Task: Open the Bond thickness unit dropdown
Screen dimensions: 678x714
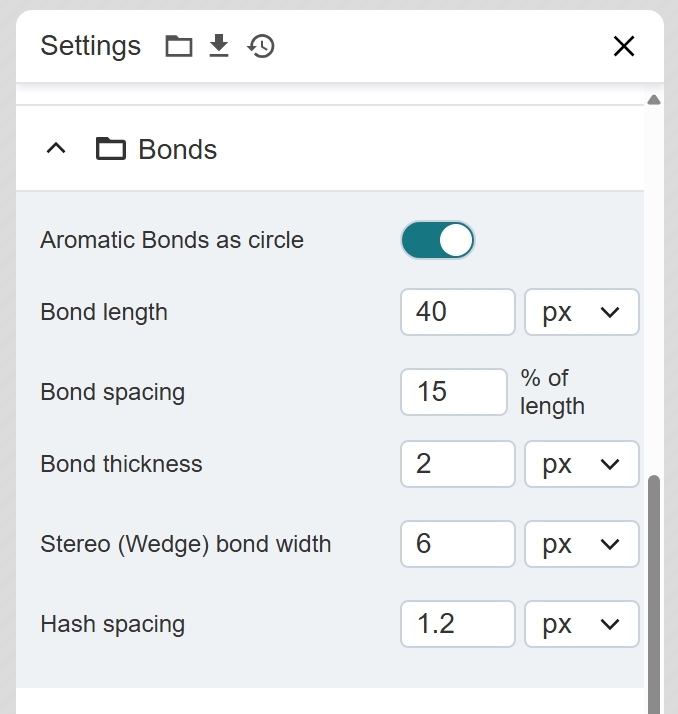Action: pos(581,464)
